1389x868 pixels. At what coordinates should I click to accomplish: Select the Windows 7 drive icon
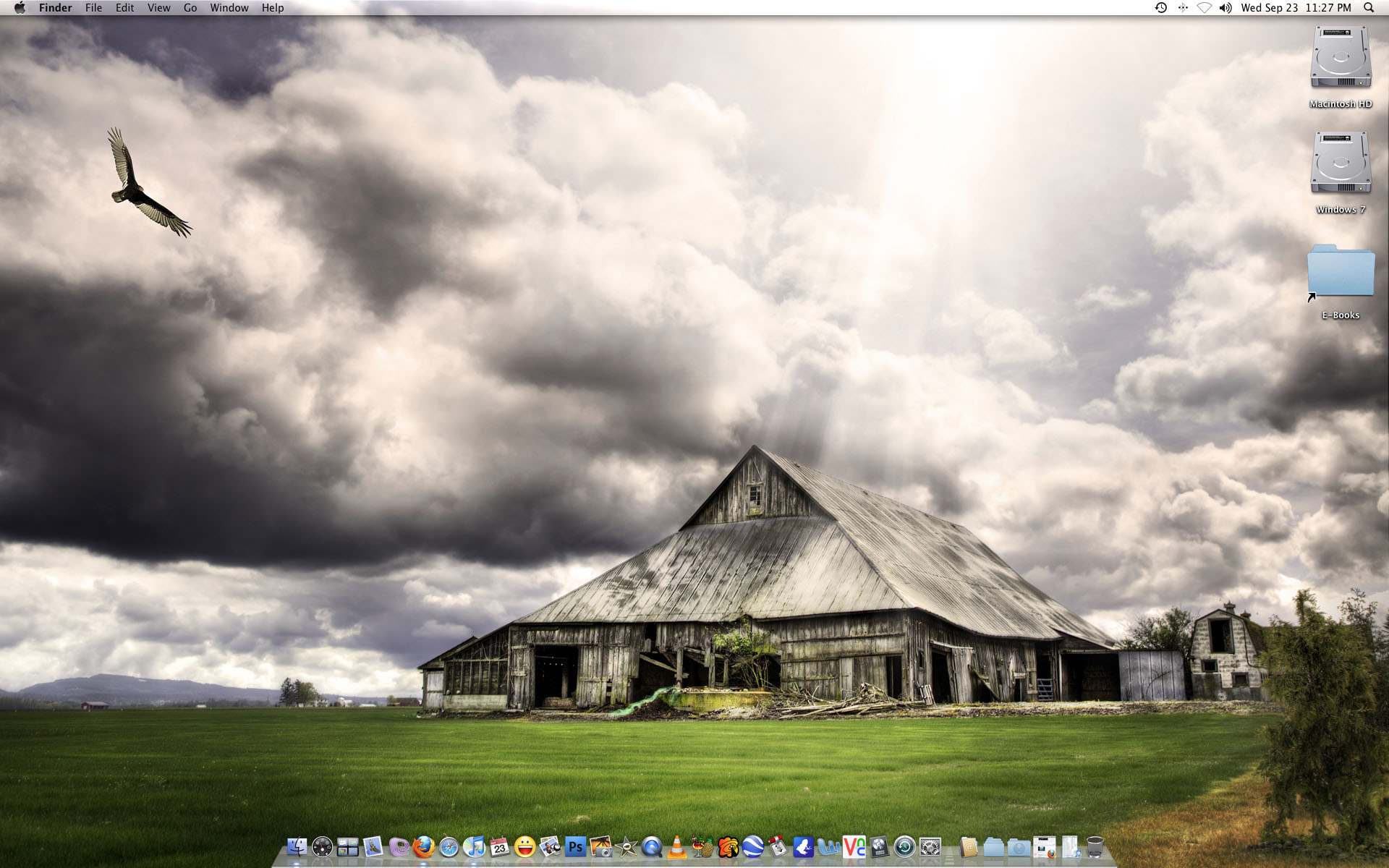[x=1341, y=163]
